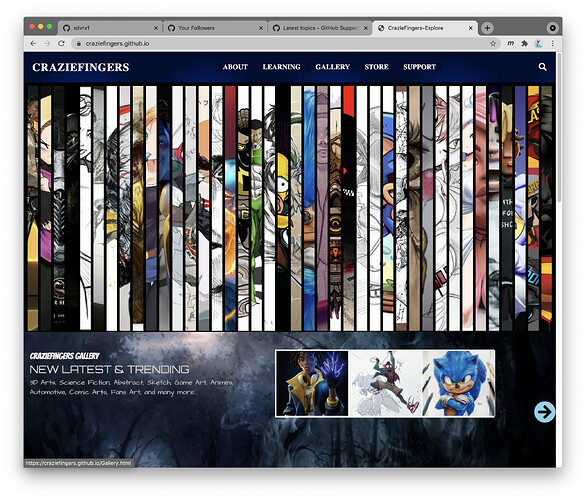
Task: Close the Latest topics GitHub Support tab
Action: 366,28
